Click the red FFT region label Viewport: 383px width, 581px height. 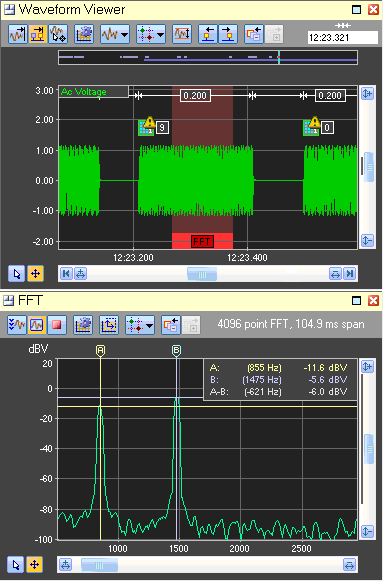tap(202, 242)
